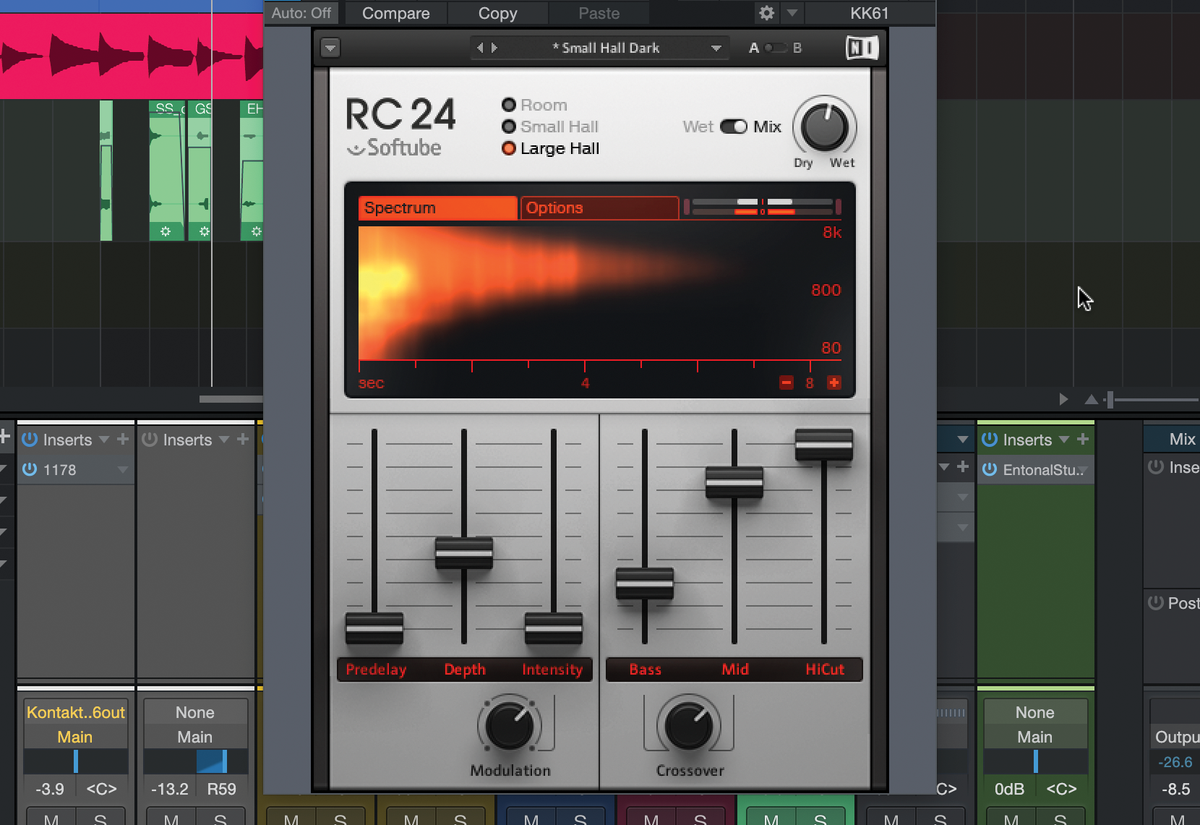Image resolution: width=1200 pixels, height=825 pixels.
Task: Open the plugin settings gear icon
Action: (765, 13)
